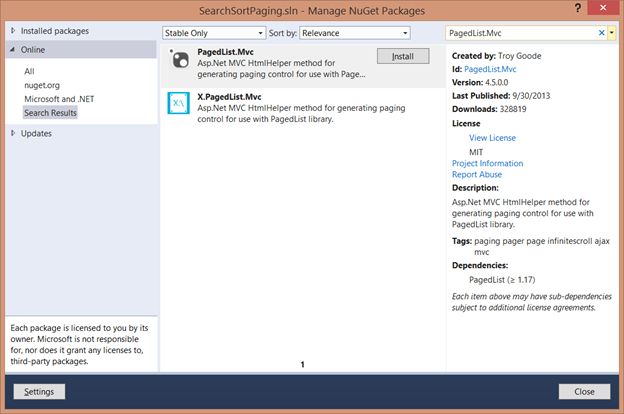The image size is (624, 414).
Task: Click the 'Version: 4.5.0.0' text
Action: (480, 82)
